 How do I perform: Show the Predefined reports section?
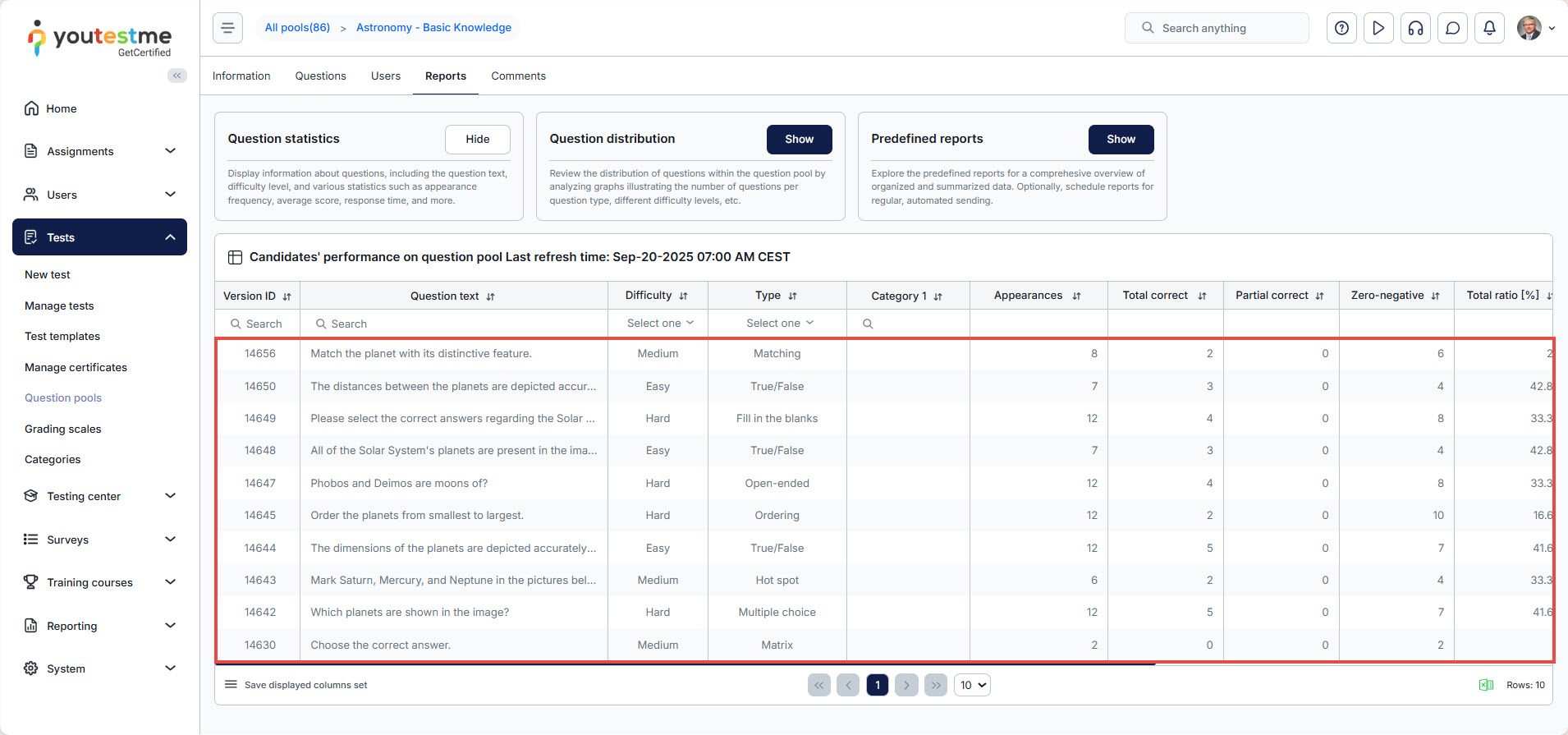[x=1121, y=140]
